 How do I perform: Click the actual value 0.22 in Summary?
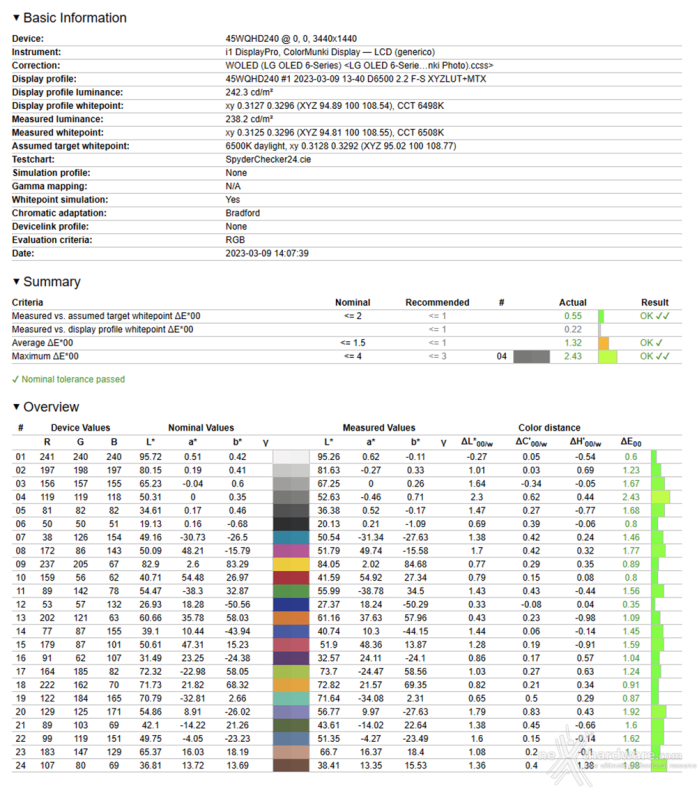coord(573,330)
